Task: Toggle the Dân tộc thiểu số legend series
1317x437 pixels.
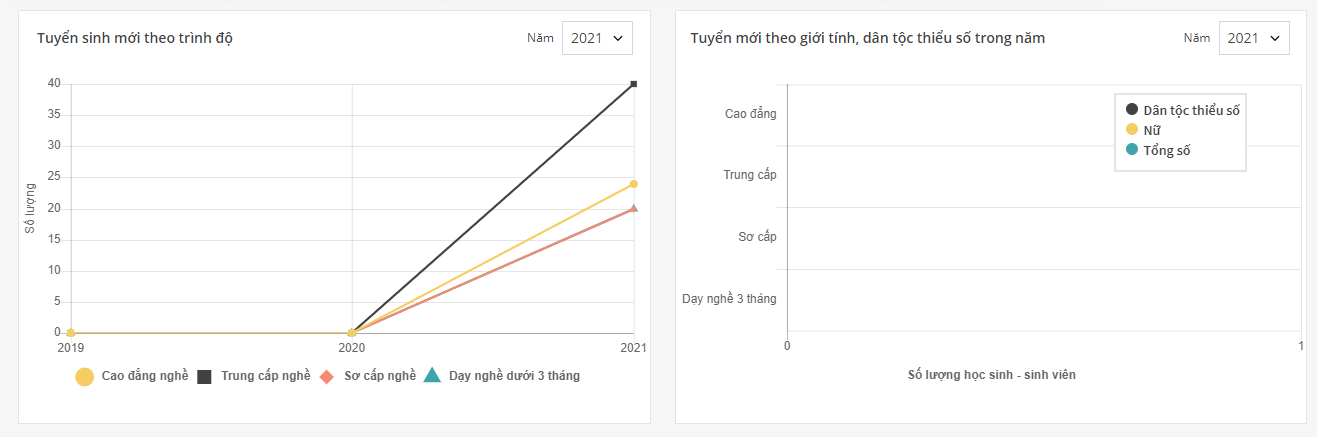Action: 1183,110
